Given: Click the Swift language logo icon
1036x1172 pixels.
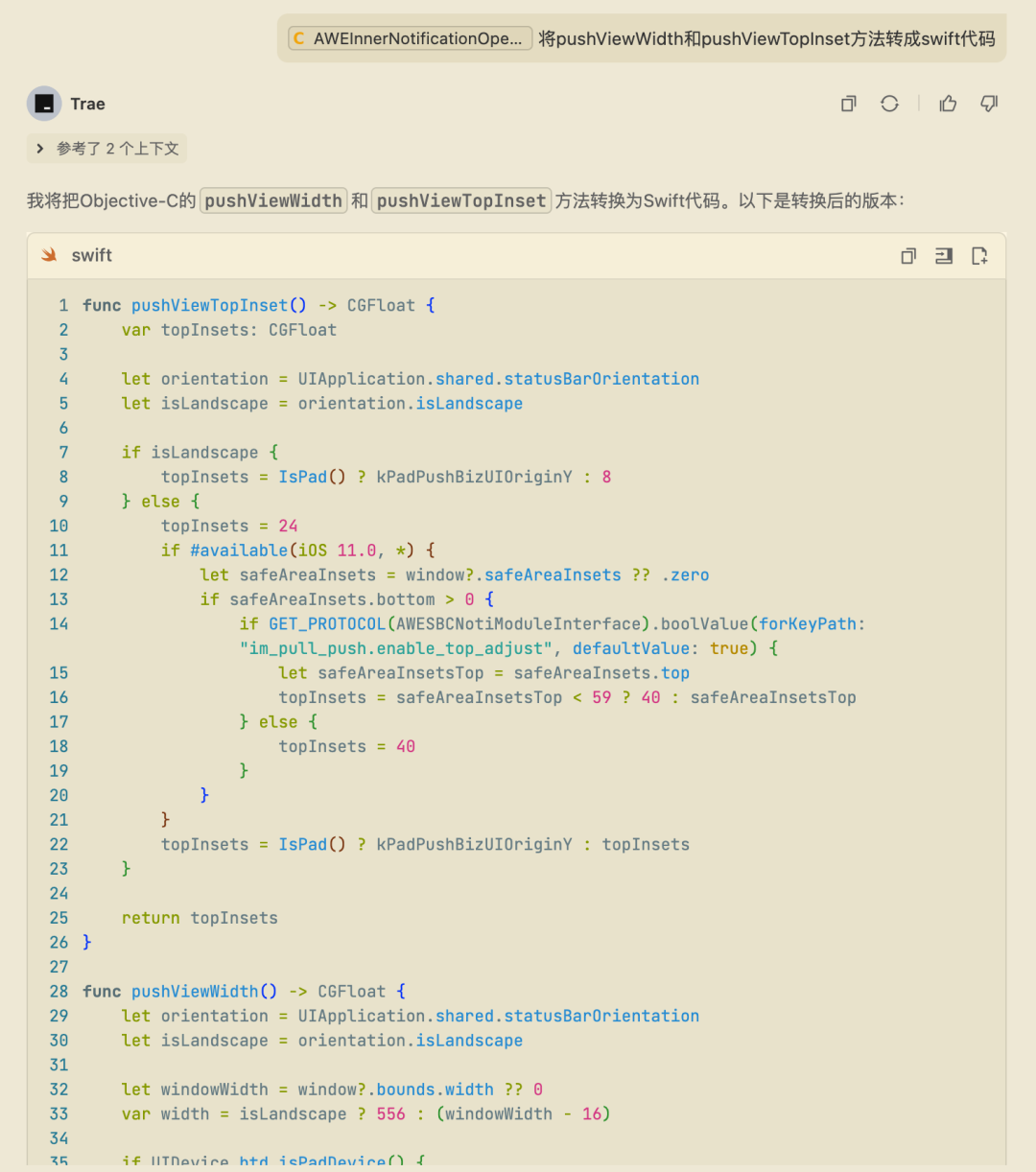Looking at the screenshot, I should (49, 255).
